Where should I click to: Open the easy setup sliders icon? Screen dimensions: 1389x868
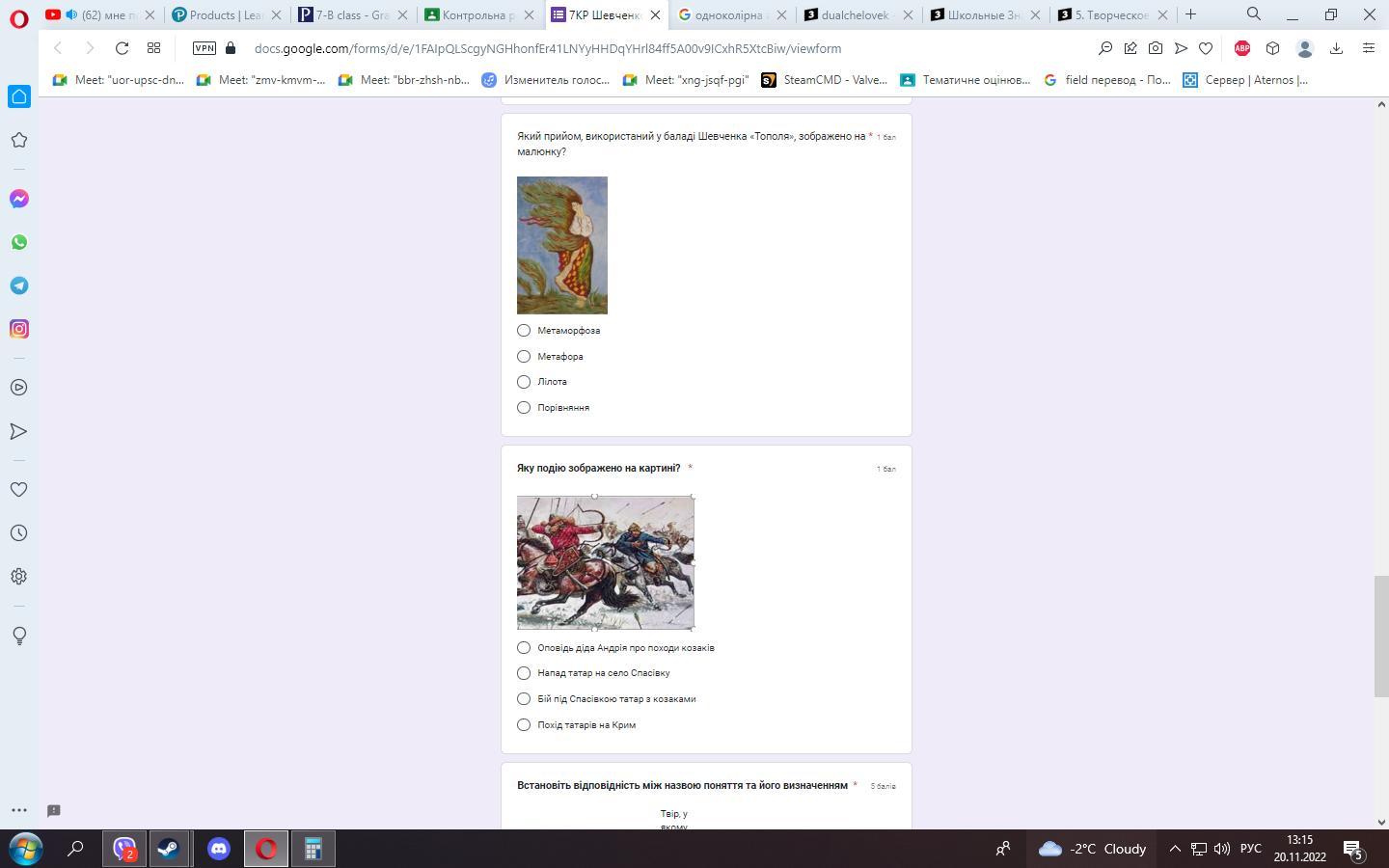click(x=1368, y=48)
